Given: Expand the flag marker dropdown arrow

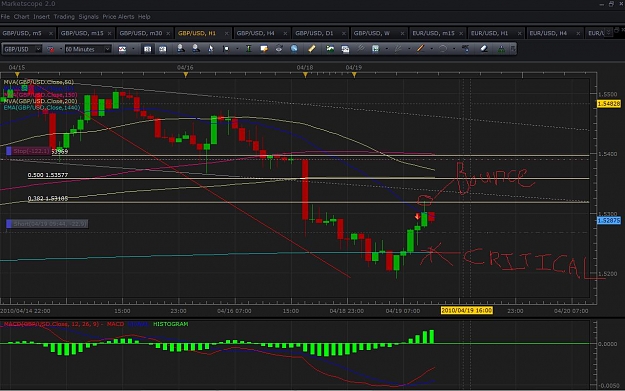Looking at the screenshot, I should (x=237, y=49).
